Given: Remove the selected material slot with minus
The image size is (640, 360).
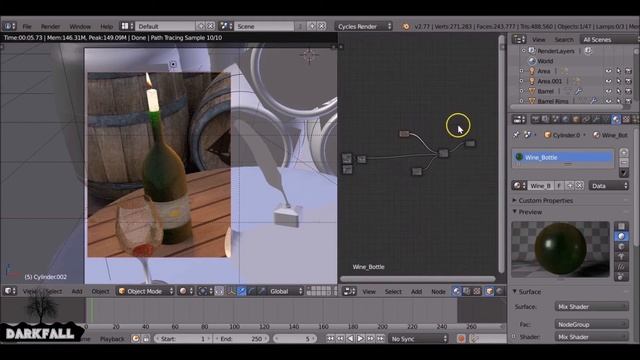Looking at the screenshot, I should pos(623,162).
